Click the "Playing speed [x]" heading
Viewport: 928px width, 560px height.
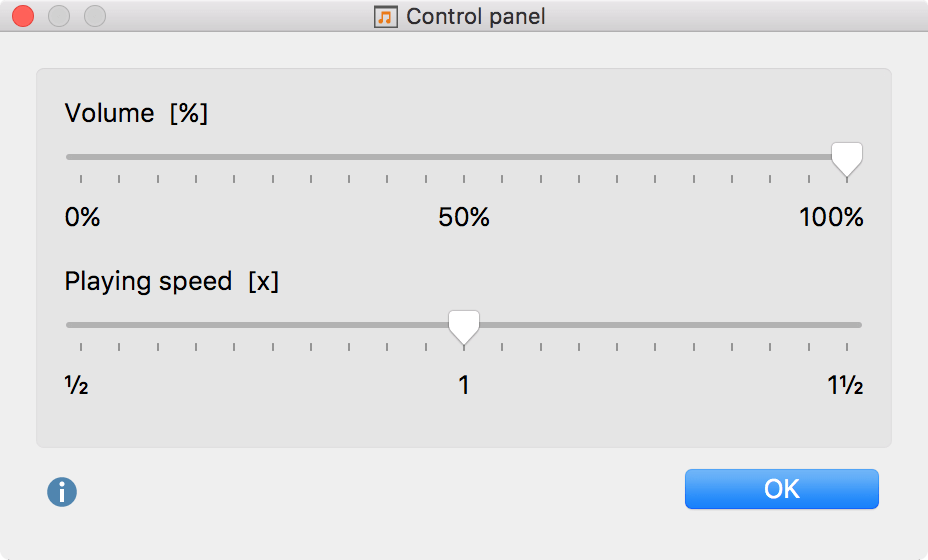click(172, 281)
